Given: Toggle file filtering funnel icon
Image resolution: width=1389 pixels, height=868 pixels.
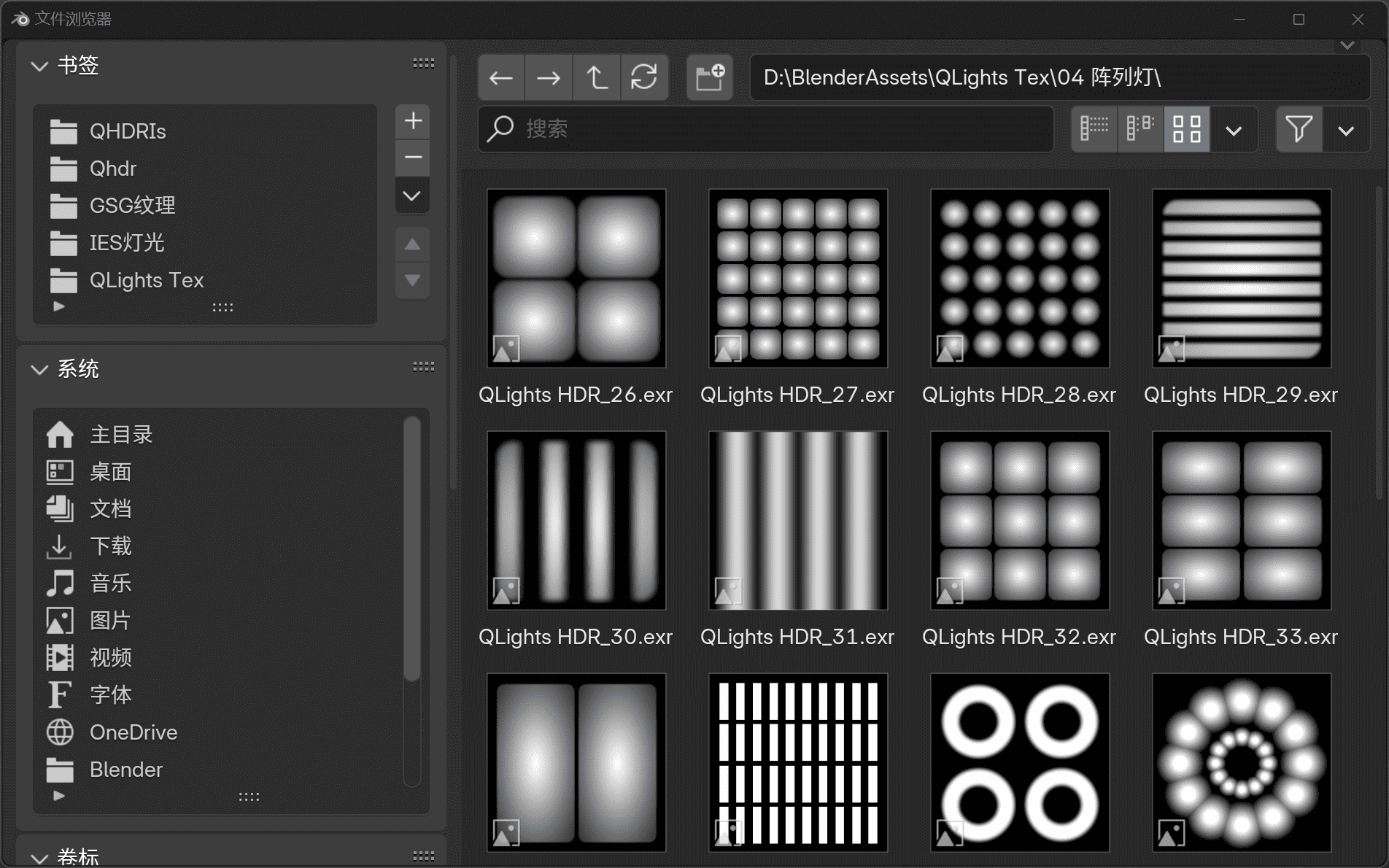Looking at the screenshot, I should [1299, 129].
